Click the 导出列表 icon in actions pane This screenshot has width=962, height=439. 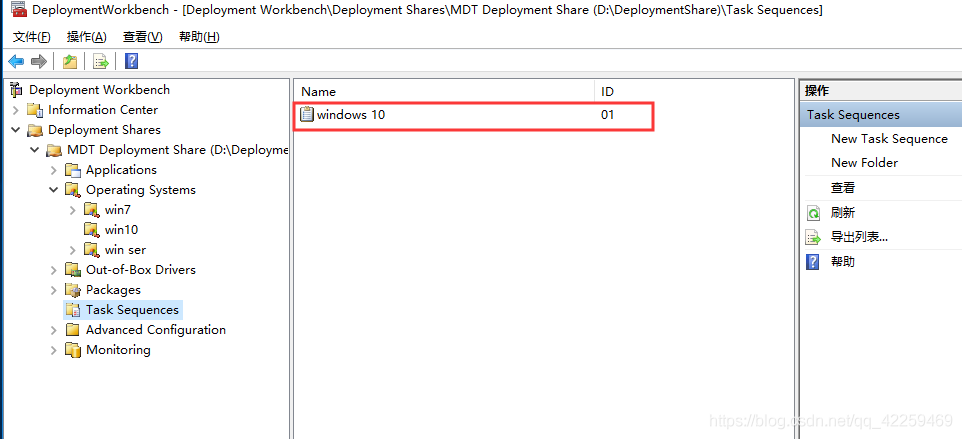coord(813,237)
